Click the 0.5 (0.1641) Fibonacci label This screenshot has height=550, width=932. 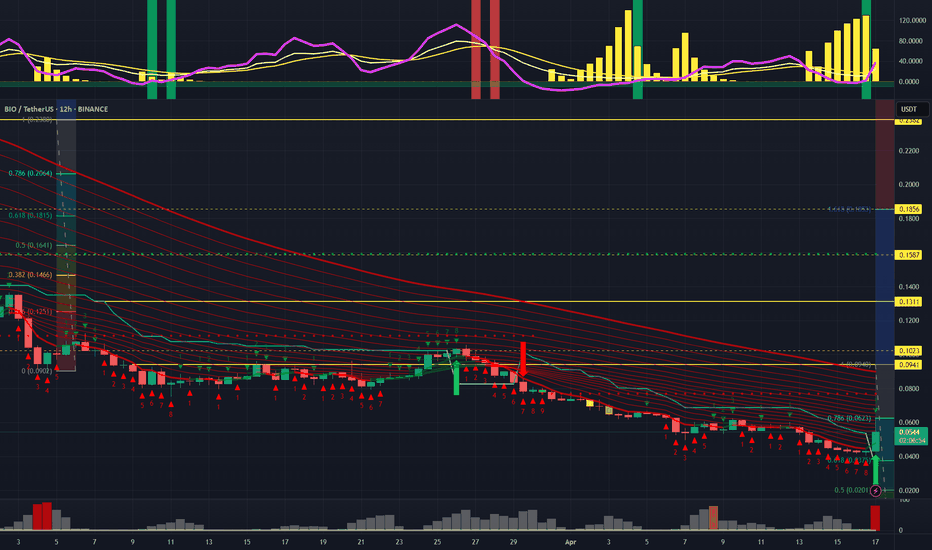click(34, 245)
